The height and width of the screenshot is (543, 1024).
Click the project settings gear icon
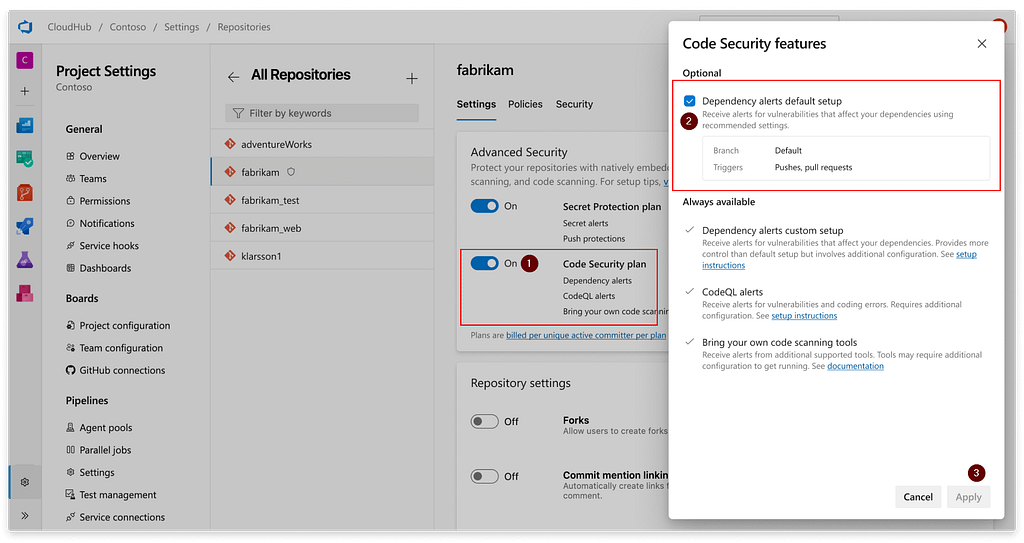coord(25,482)
